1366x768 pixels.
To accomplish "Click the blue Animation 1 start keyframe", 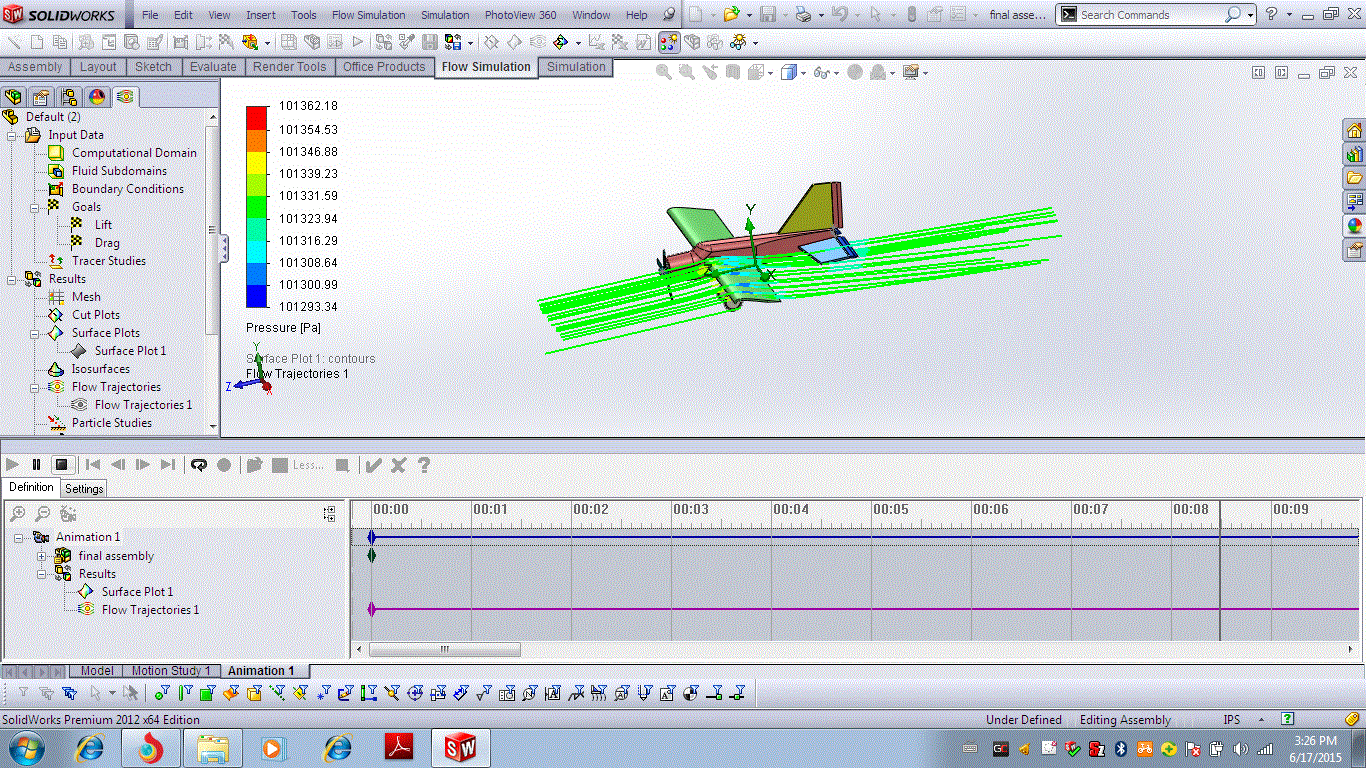I will coord(371,537).
